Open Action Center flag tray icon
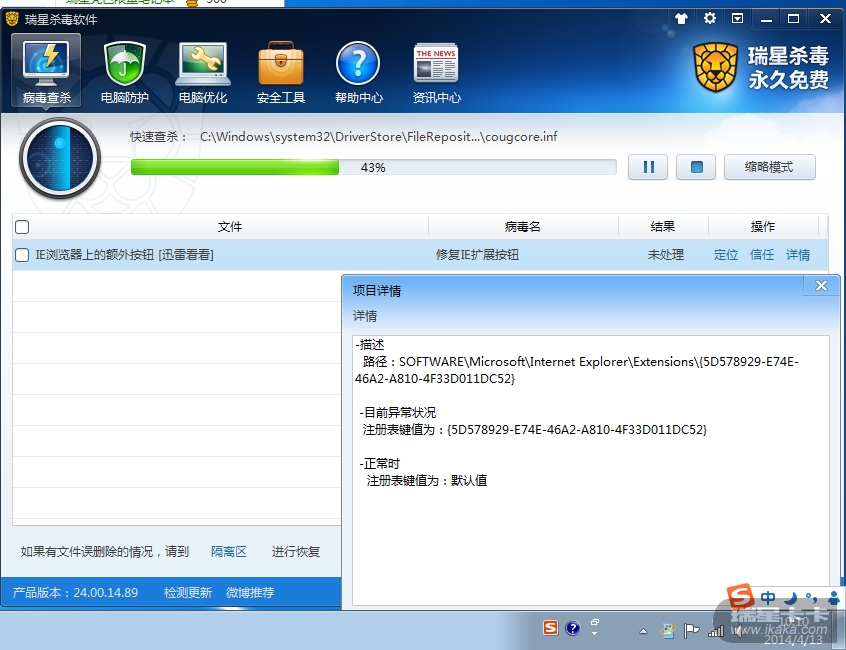 coord(691,630)
